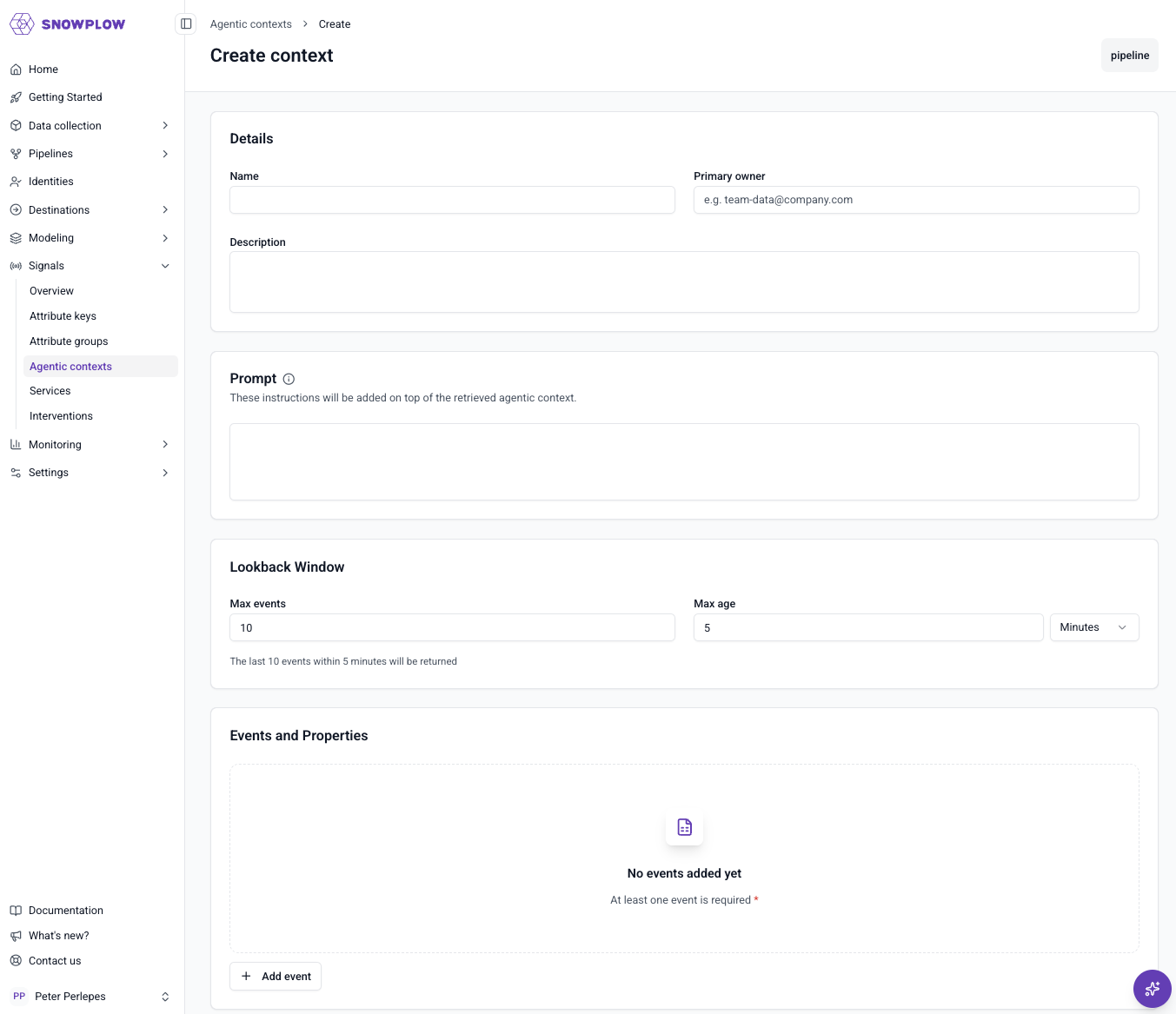Focus the Max events field
The height and width of the screenshot is (1014, 1176).
[452, 627]
